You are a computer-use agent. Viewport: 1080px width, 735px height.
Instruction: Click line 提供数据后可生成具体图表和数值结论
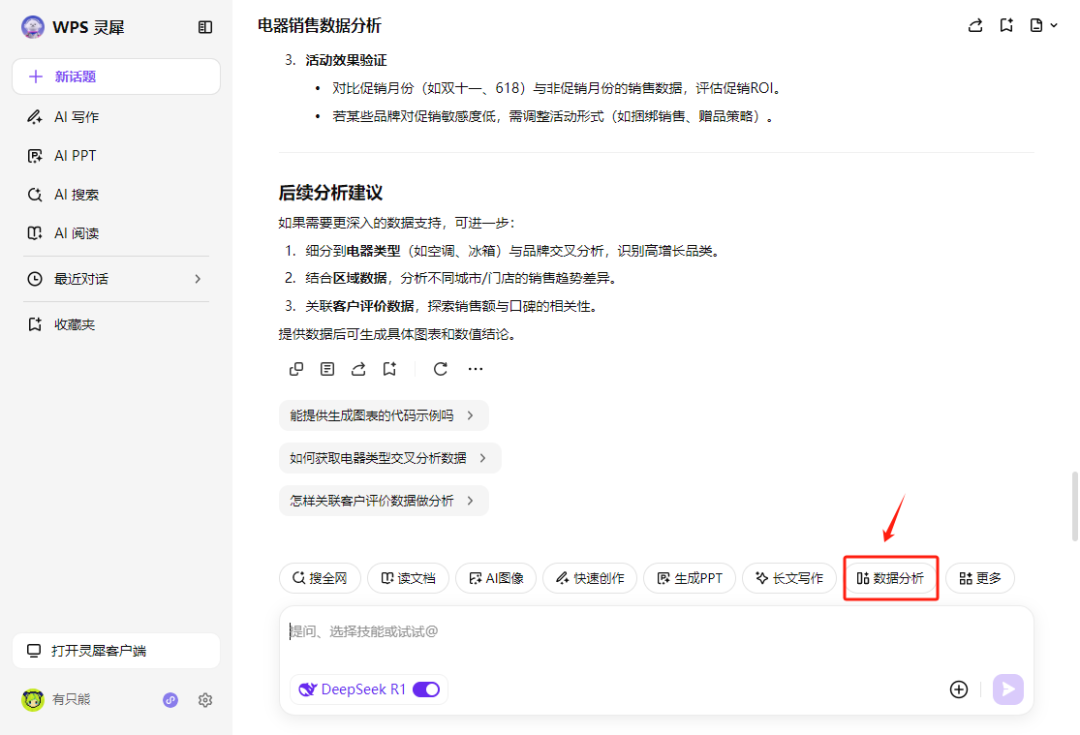tap(397, 335)
